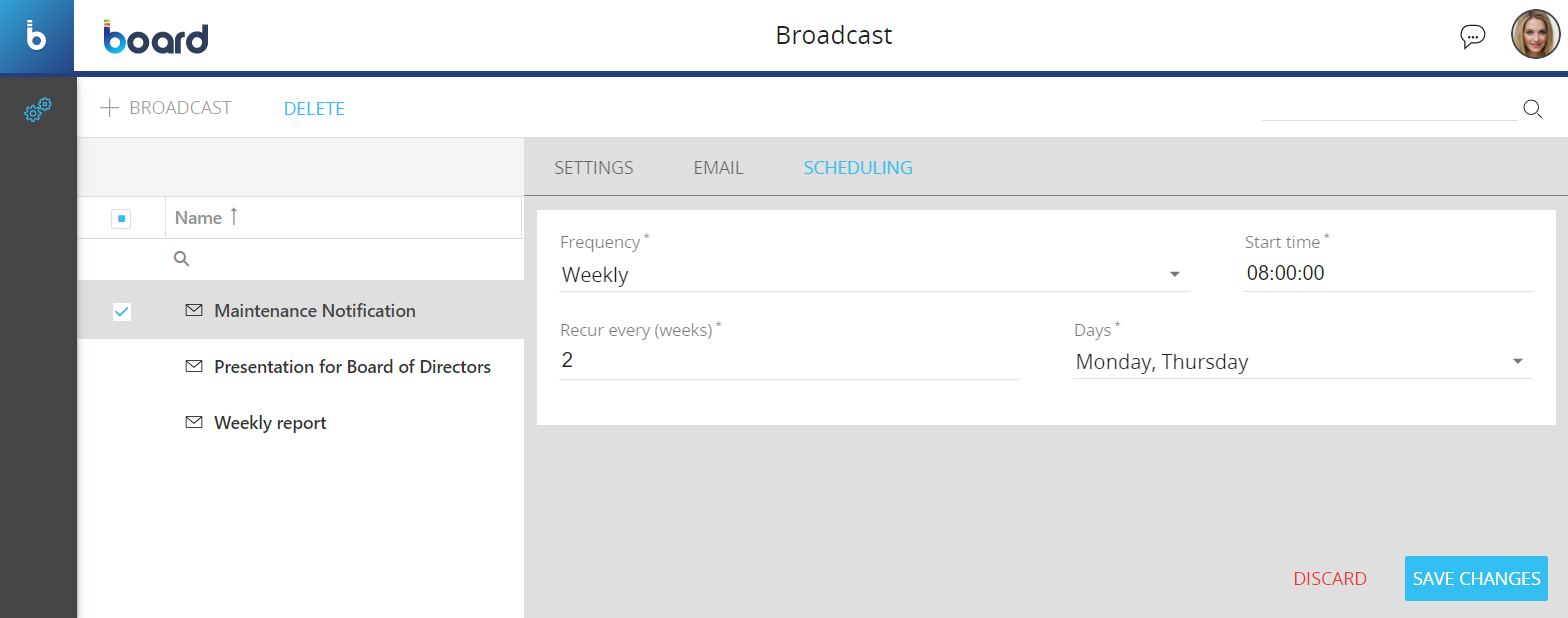Click the envelope icon beside Weekly report
The image size is (1568, 618).
pyautogui.click(x=194, y=423)
